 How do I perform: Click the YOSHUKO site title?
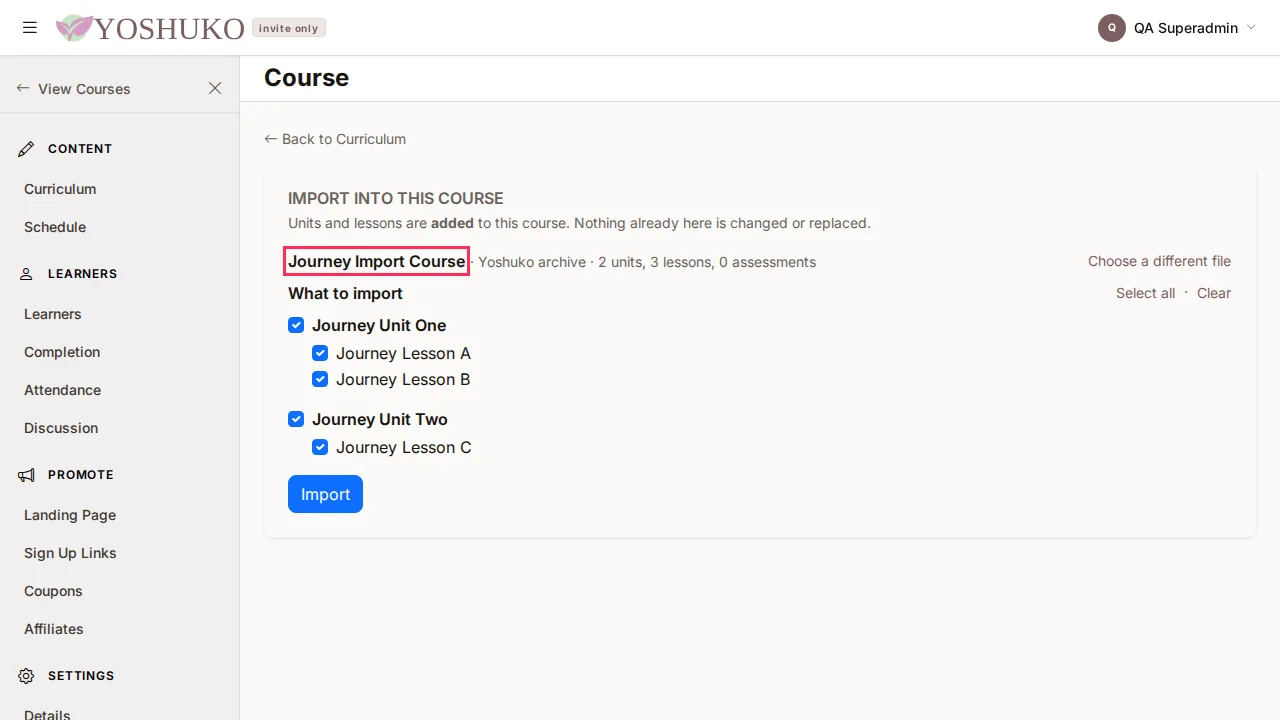pos(169,28)
